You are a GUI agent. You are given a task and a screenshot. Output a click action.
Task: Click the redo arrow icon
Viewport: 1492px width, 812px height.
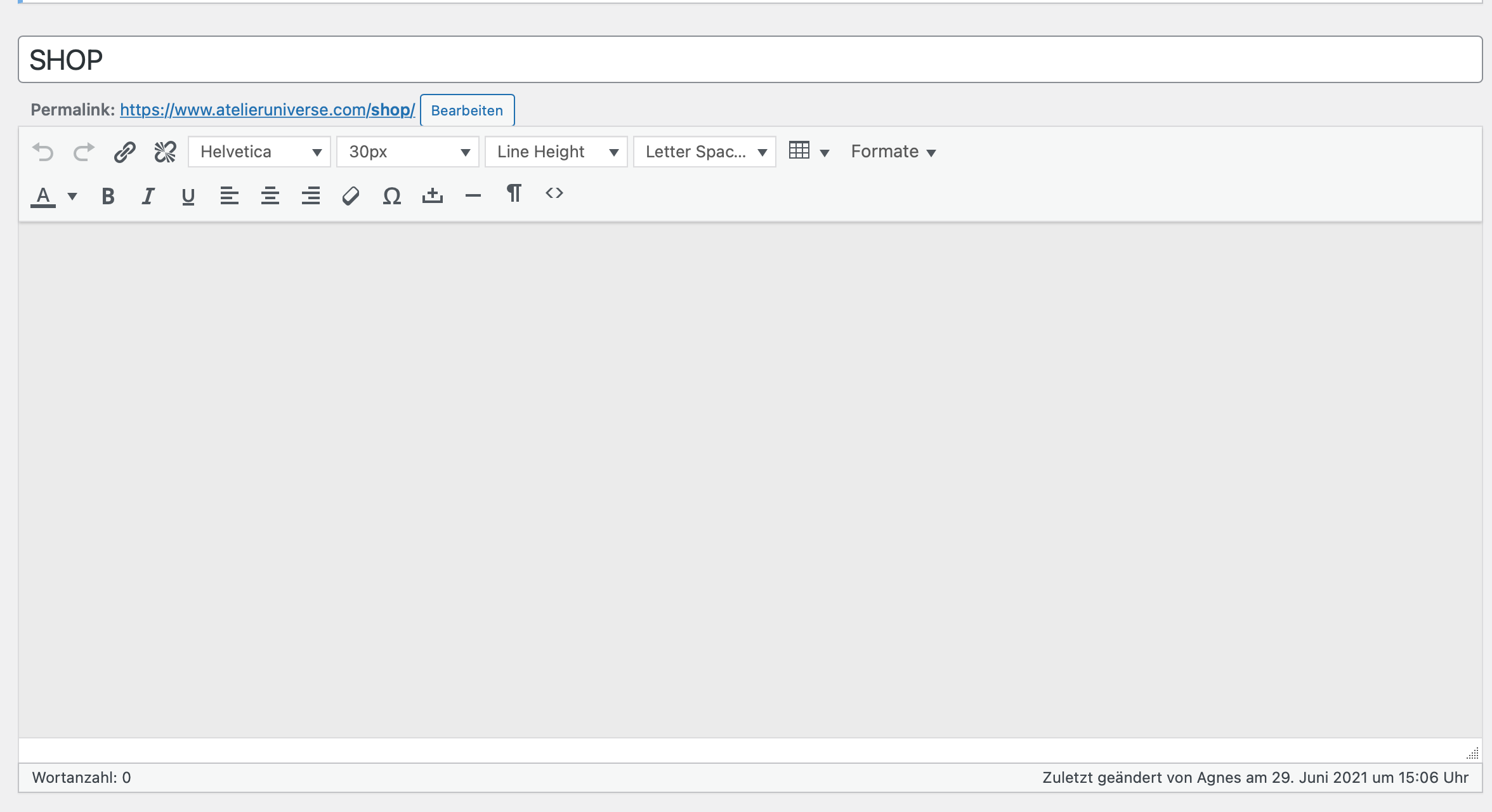point(84,152)
